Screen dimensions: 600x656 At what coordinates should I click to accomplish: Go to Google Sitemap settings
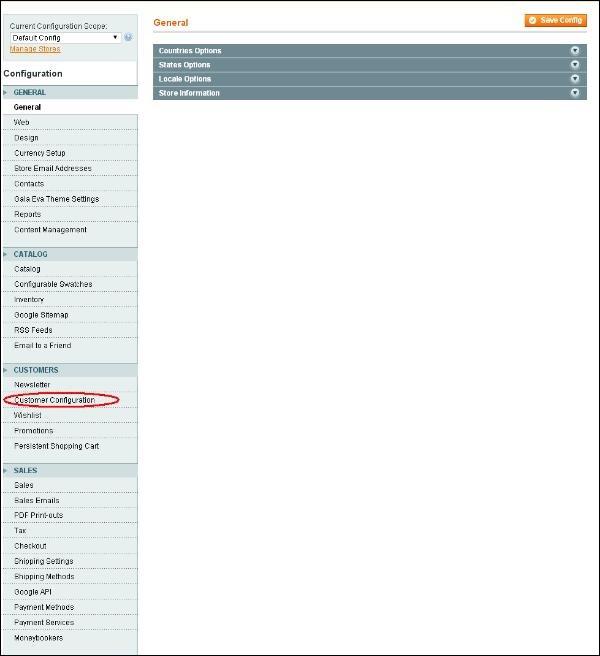[41, 315]
